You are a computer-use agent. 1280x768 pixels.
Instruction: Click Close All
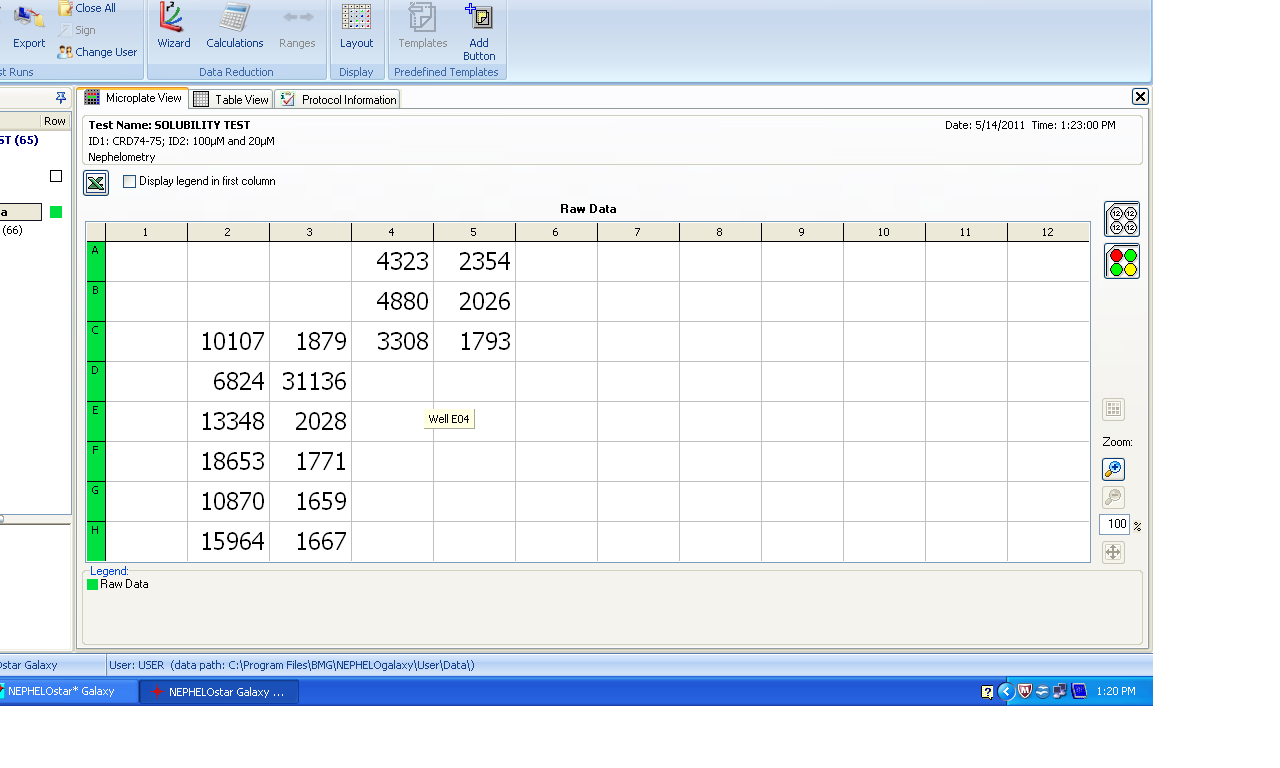coord(87,8)
